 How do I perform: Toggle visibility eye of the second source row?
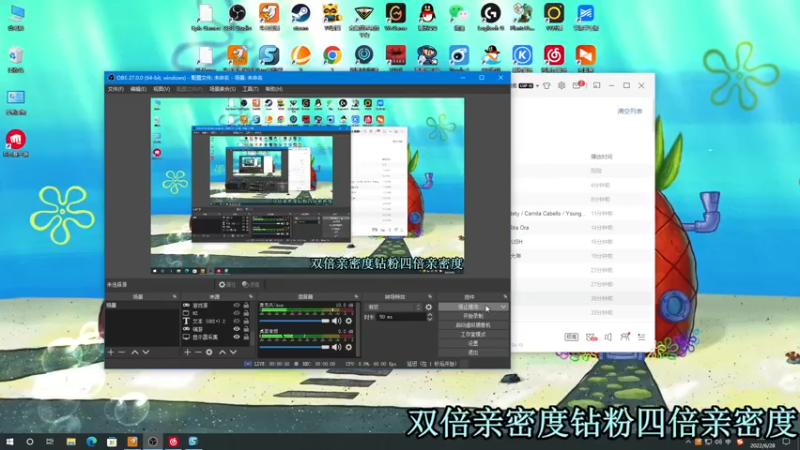pyautogui.click(x=236, y=313)
